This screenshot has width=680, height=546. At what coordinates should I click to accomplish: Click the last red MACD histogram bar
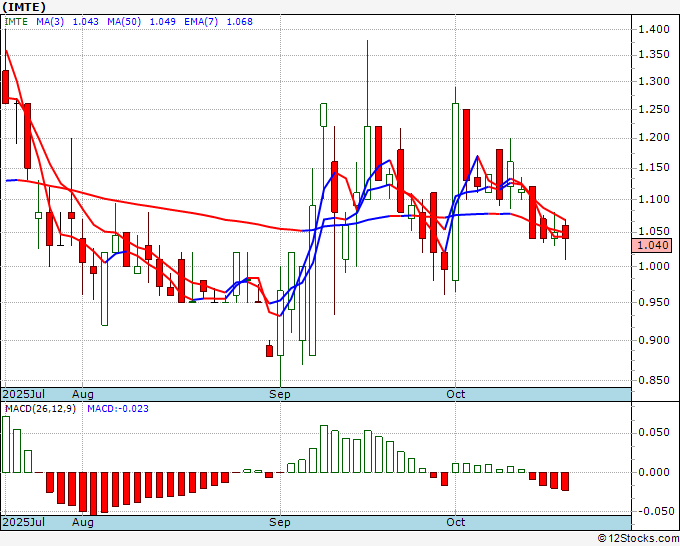point(566,481)
